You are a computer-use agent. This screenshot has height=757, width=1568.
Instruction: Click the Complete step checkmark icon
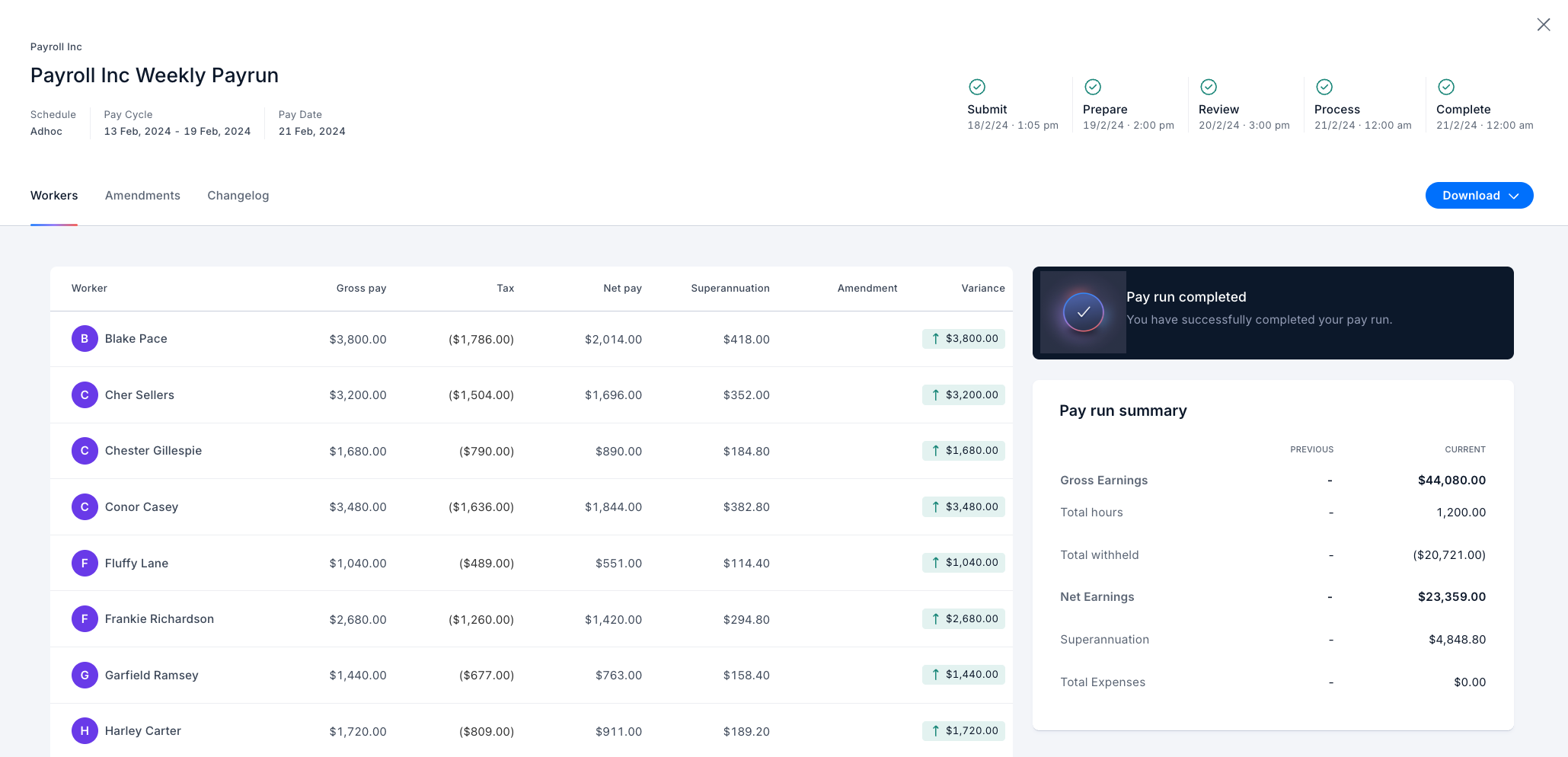pyautogui.click(x=1446, y=87)
